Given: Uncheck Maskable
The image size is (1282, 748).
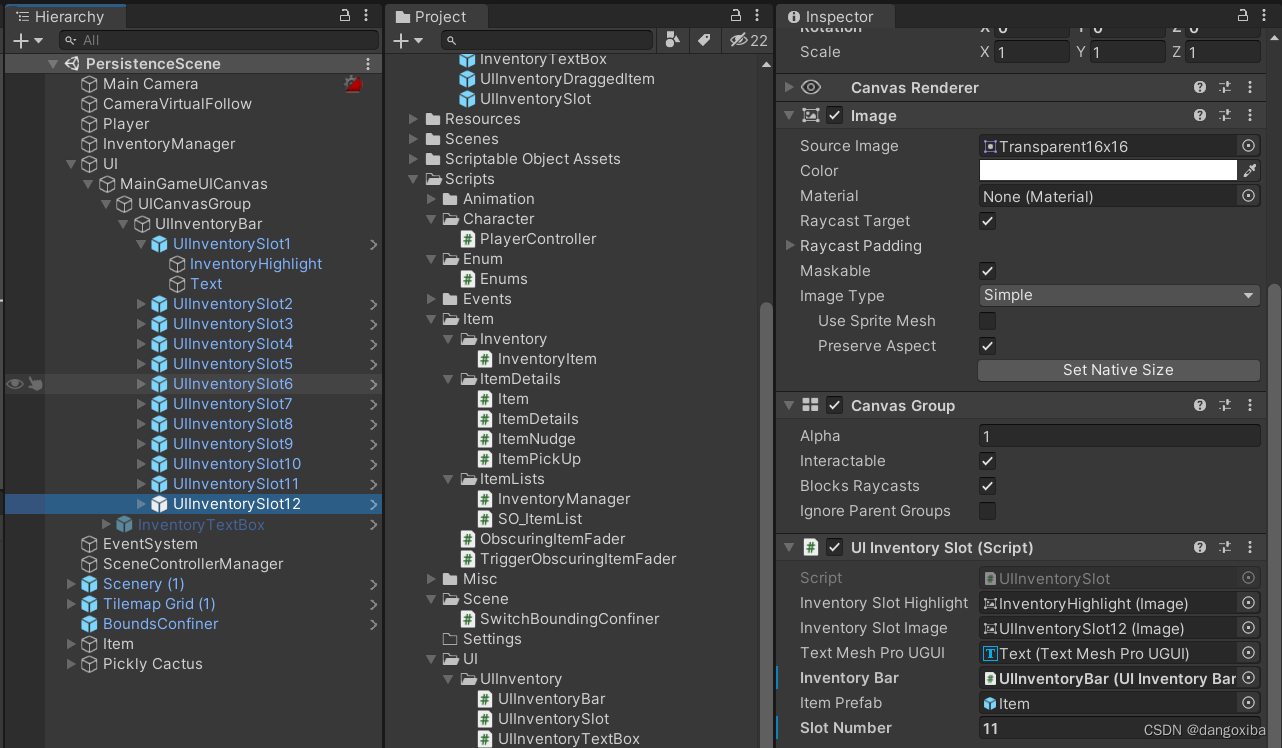Looking at the screenshot, I should pos(987,271).
